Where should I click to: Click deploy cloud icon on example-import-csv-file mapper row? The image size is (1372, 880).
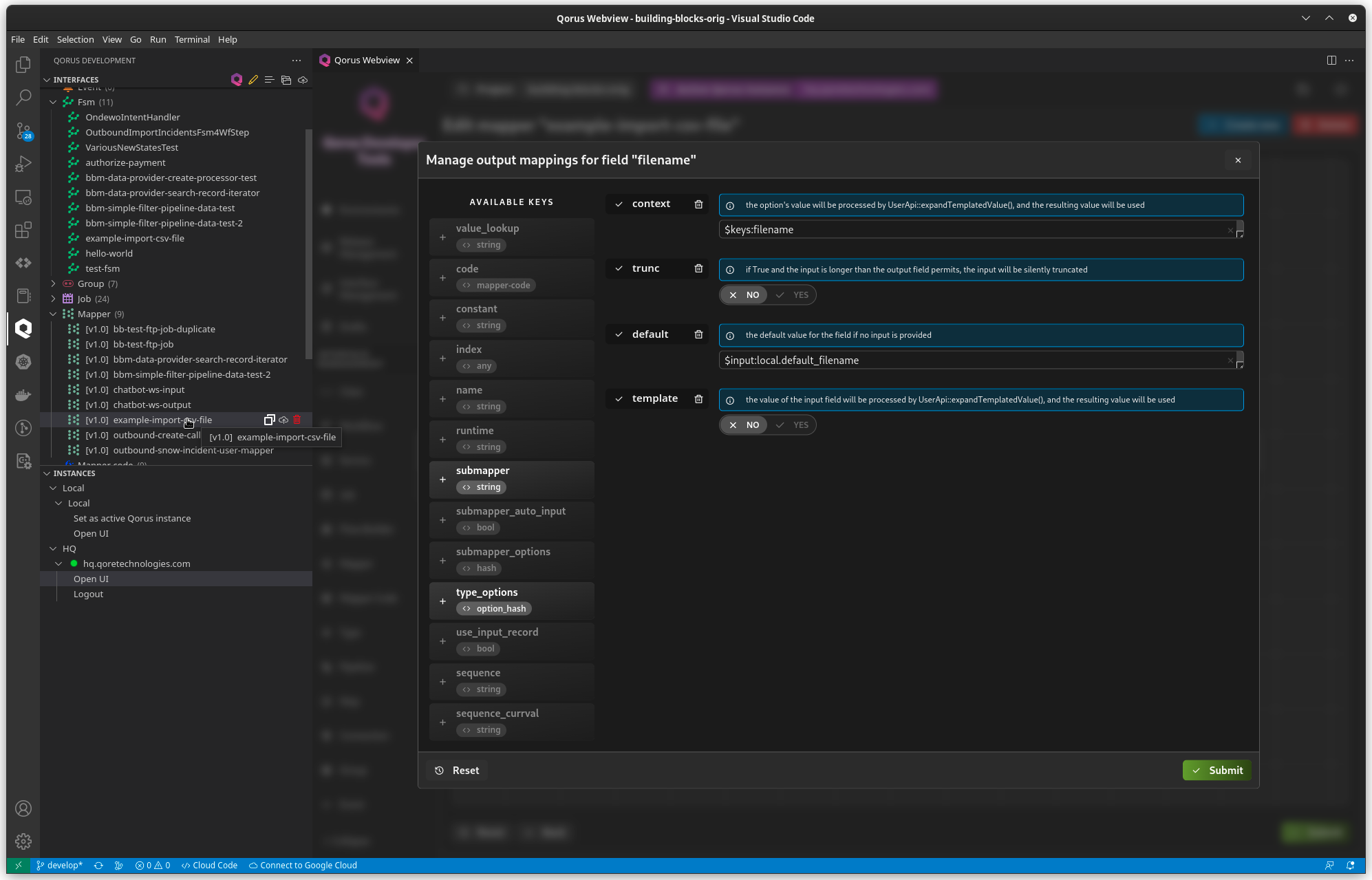point(283,420)
